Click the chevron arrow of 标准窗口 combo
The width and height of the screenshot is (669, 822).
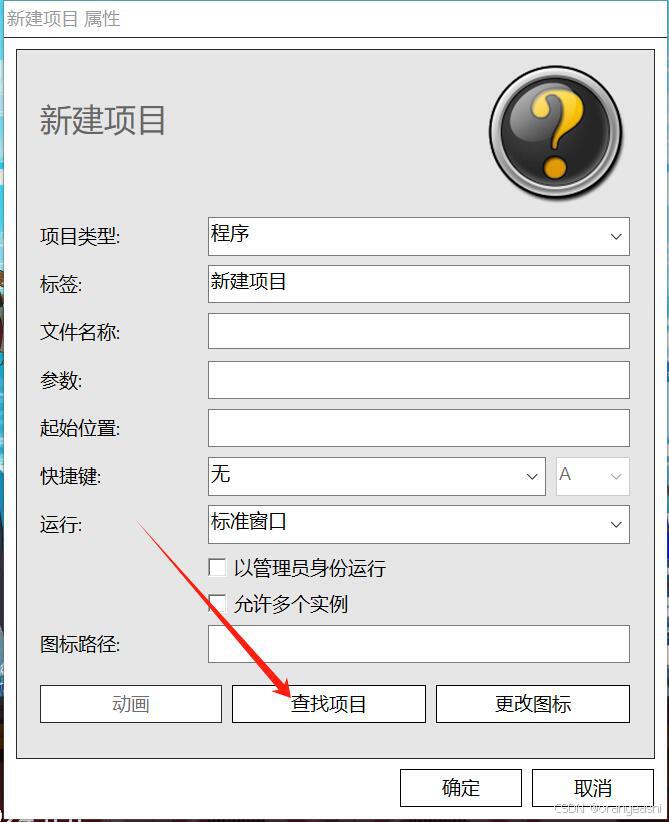click(x=616, y=524)
